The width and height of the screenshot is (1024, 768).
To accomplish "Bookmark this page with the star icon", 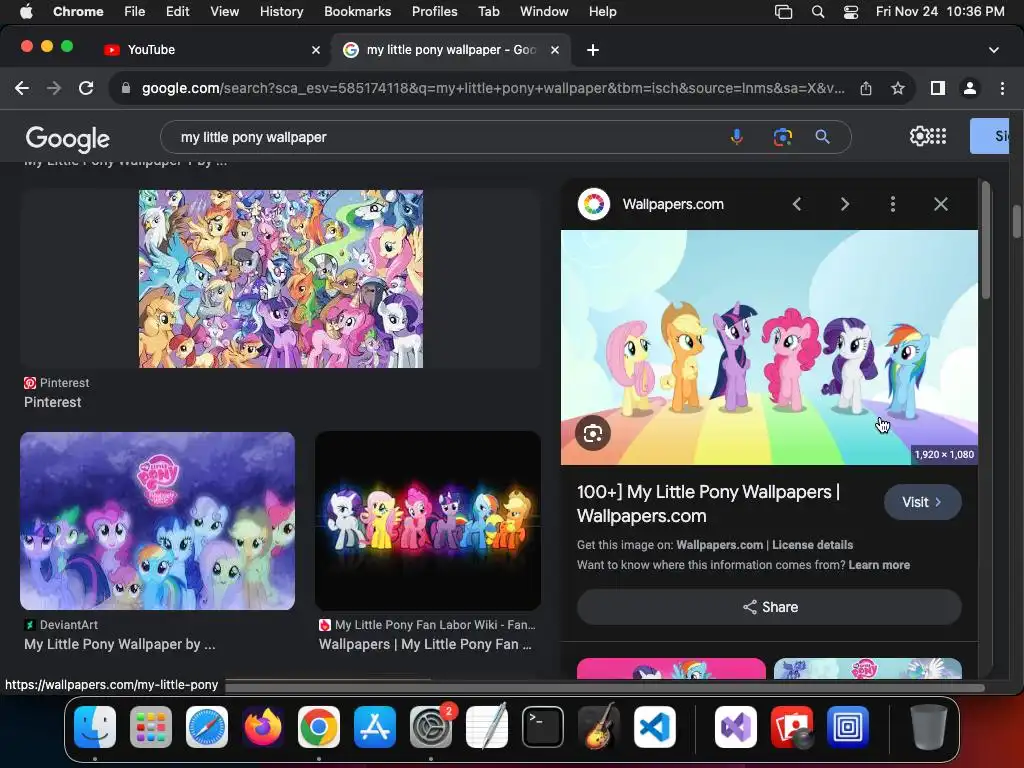I will click(x=898, y=88).
